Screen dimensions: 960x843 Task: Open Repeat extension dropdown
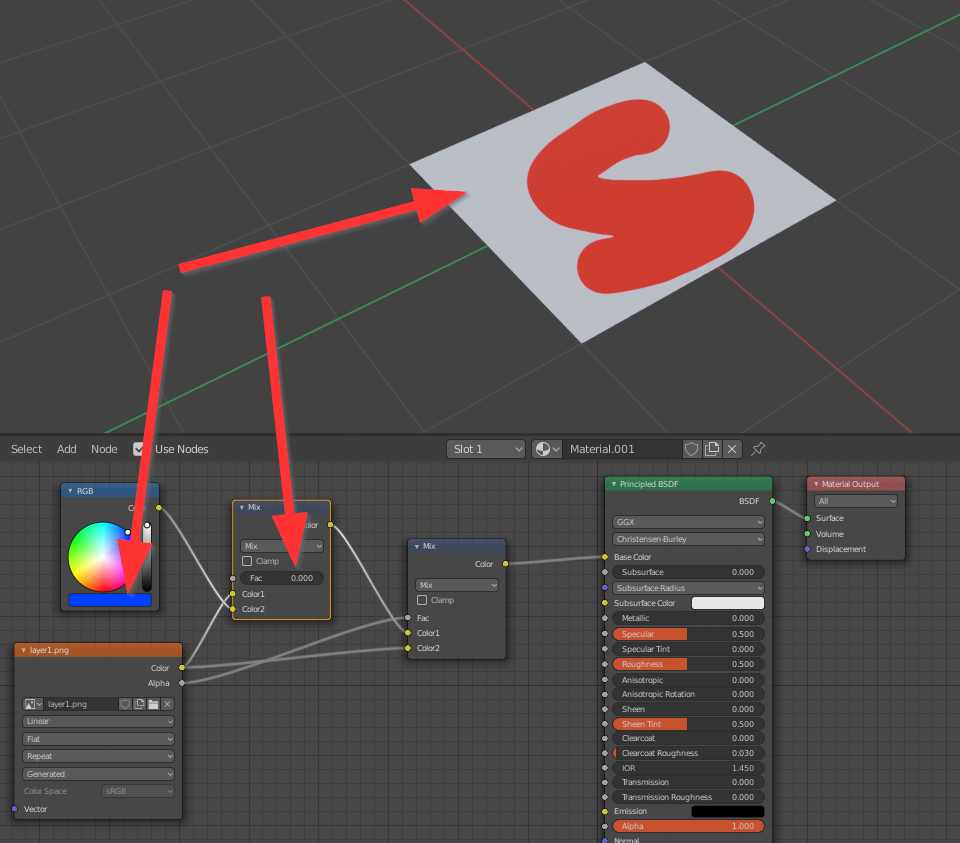coord(99,756)
